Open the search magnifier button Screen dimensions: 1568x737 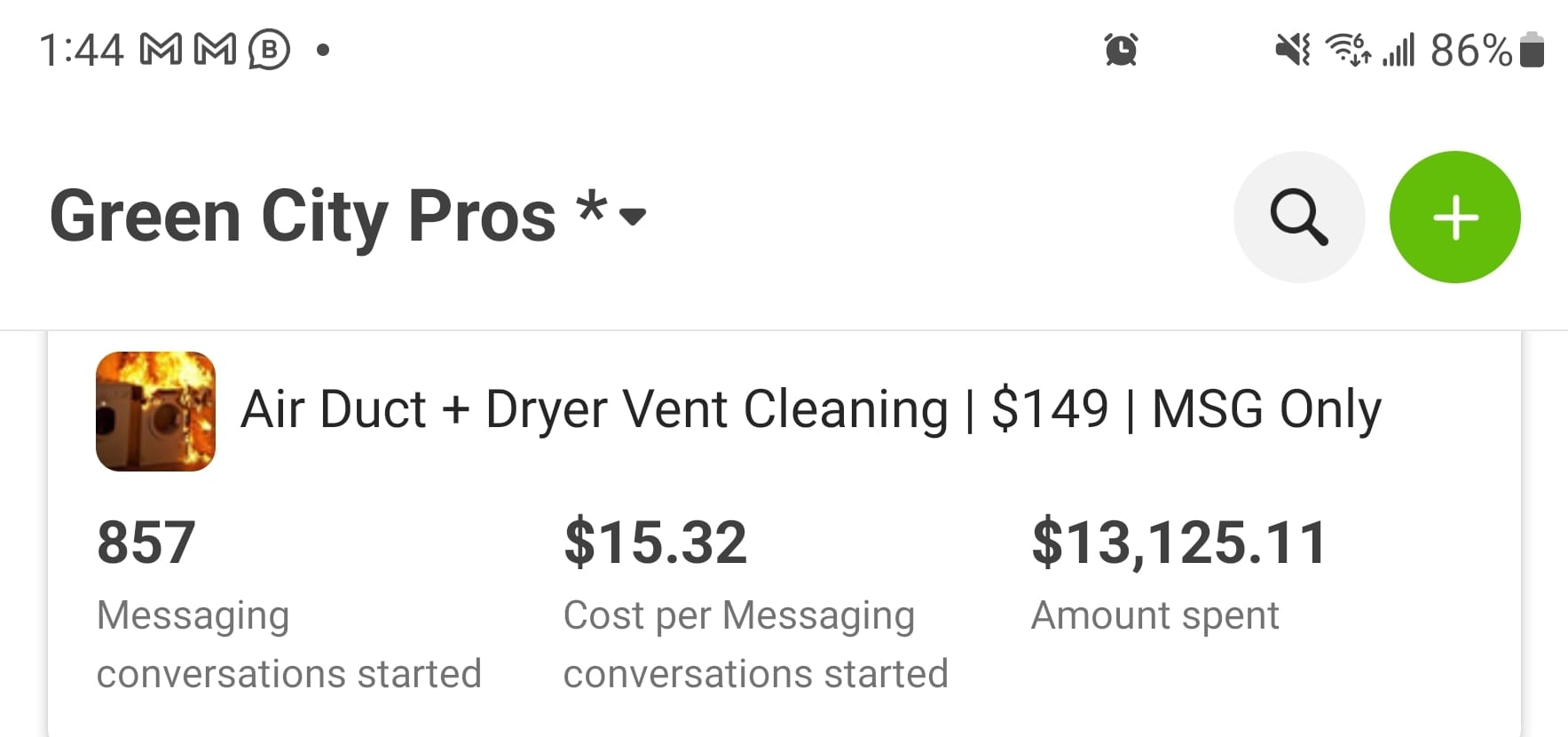[1298, 218]
